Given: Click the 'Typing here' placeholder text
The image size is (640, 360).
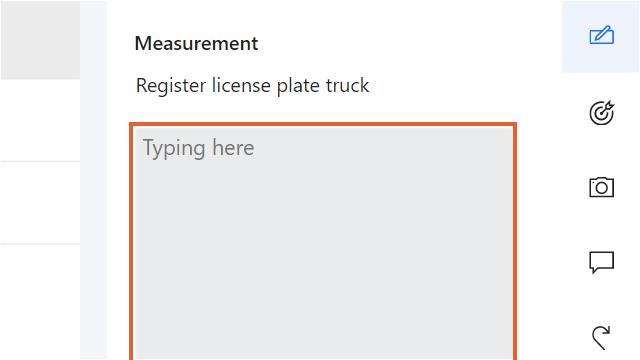Looking at the screenshot, I should click(198, 148).
